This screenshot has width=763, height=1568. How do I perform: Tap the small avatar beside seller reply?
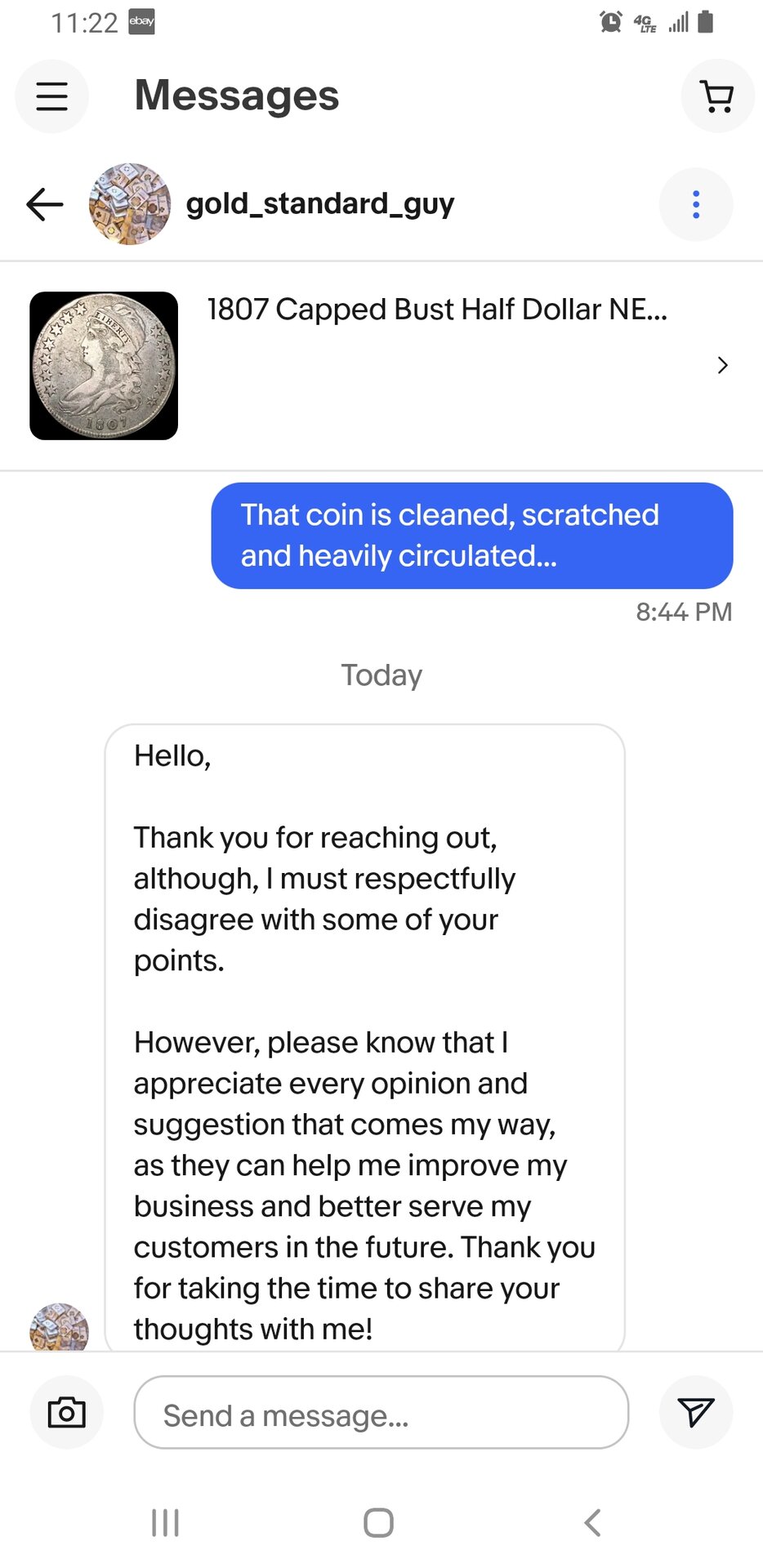[59, 1327]
